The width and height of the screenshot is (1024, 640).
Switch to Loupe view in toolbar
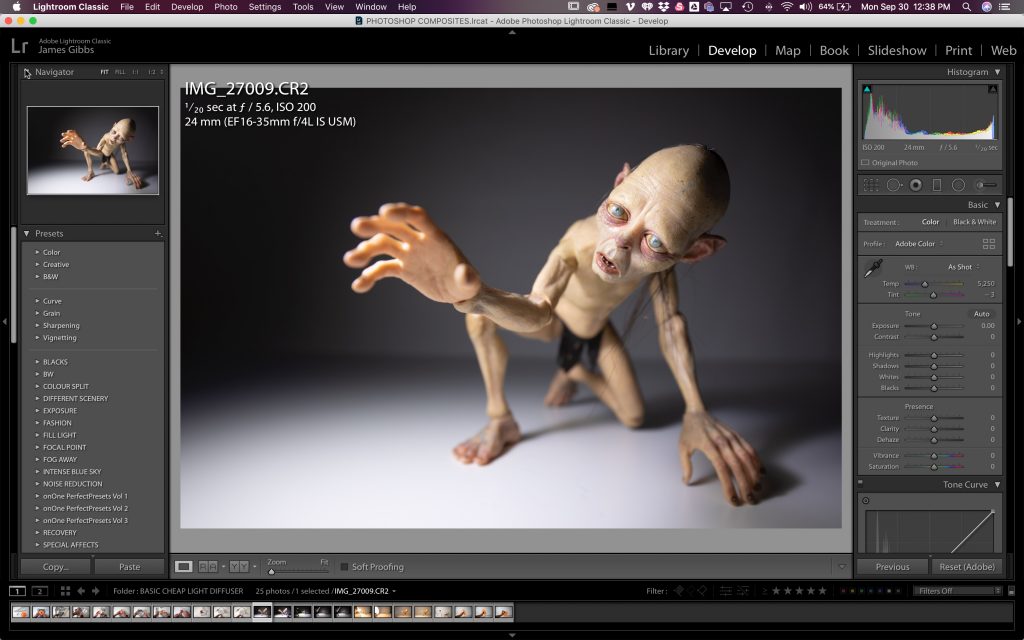tap(184, 566)
